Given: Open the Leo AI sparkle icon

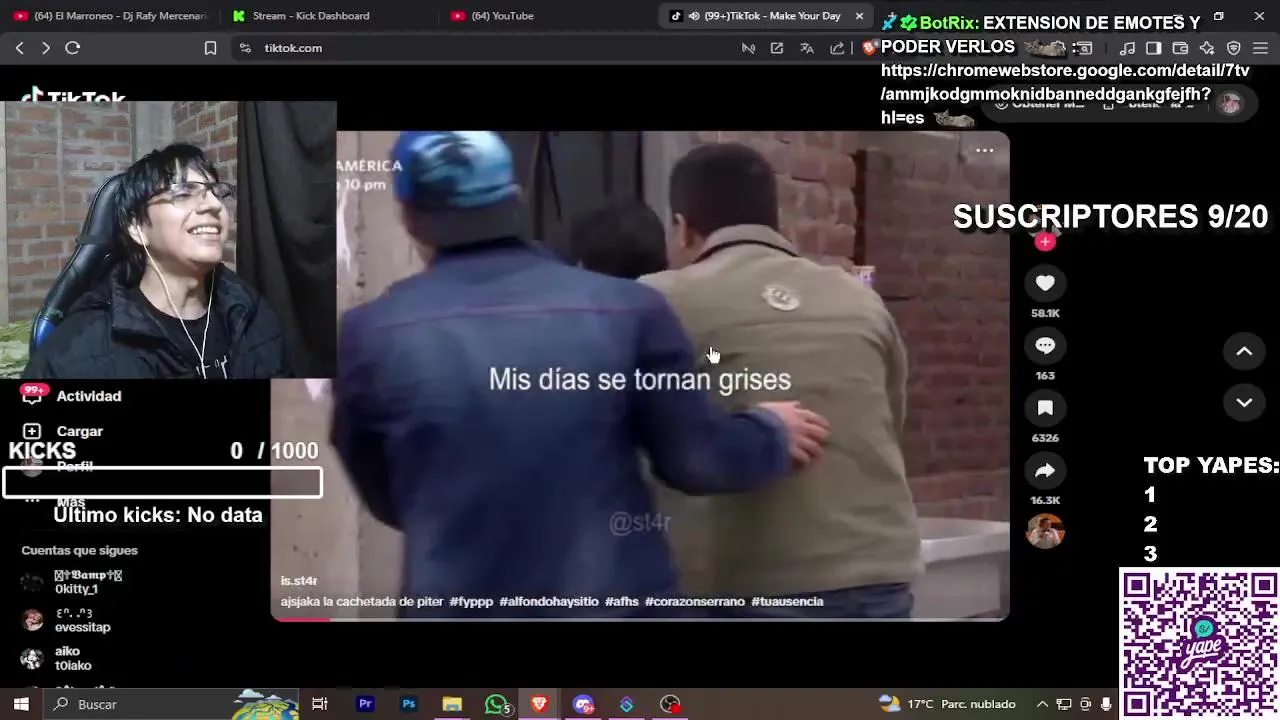Looking at the screenshot, I should pyautogui.click(x=1207, y=48).
